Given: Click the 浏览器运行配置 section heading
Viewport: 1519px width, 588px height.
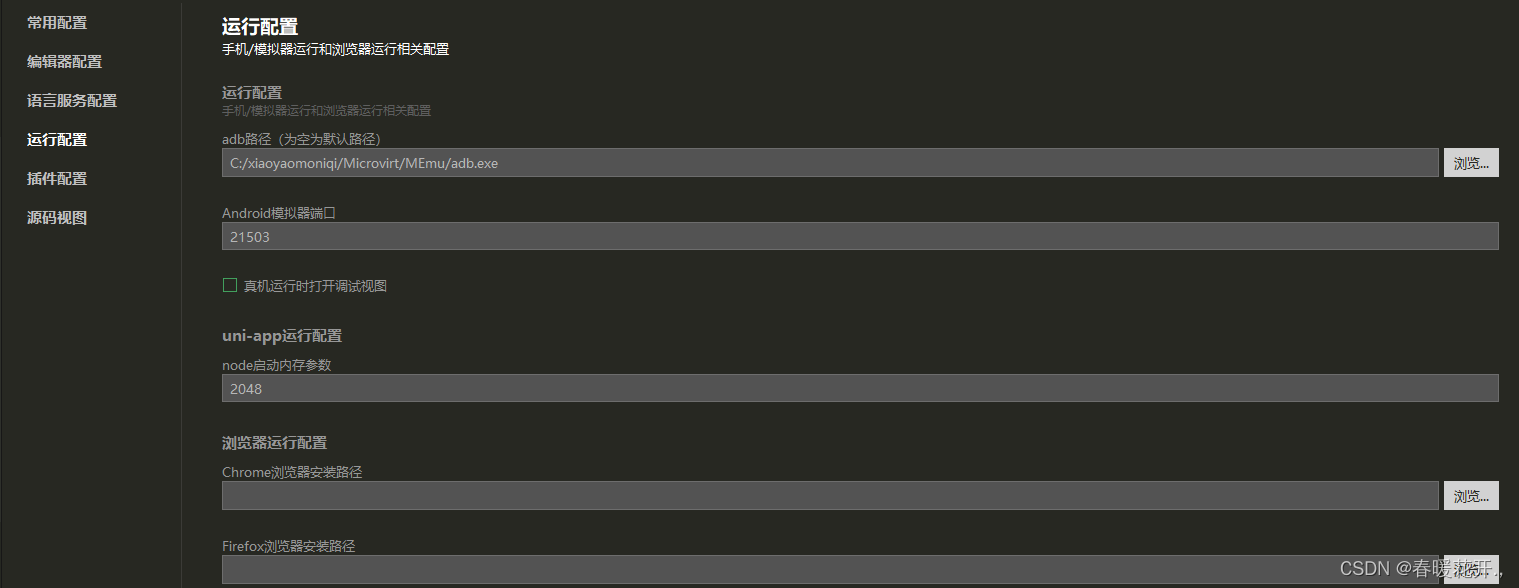Looking at the screenshot, I should (x=274, y=442).
